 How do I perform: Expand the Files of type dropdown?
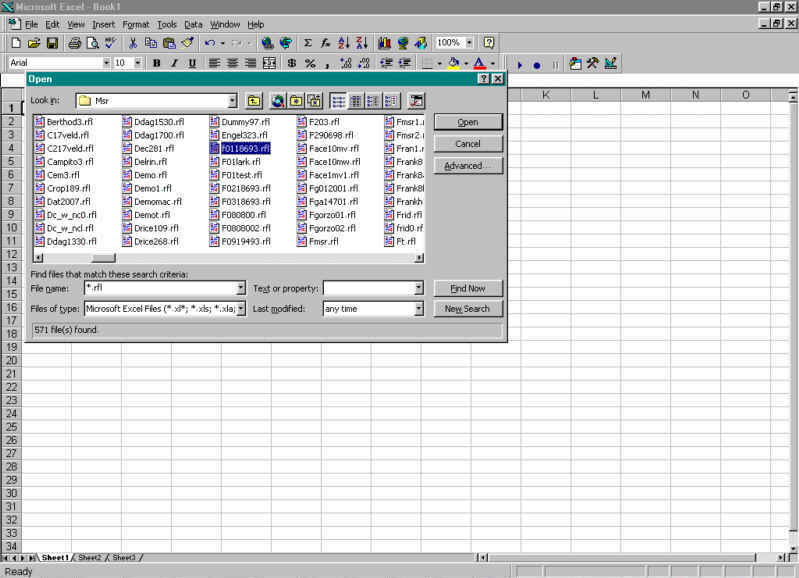pos(241,309)
